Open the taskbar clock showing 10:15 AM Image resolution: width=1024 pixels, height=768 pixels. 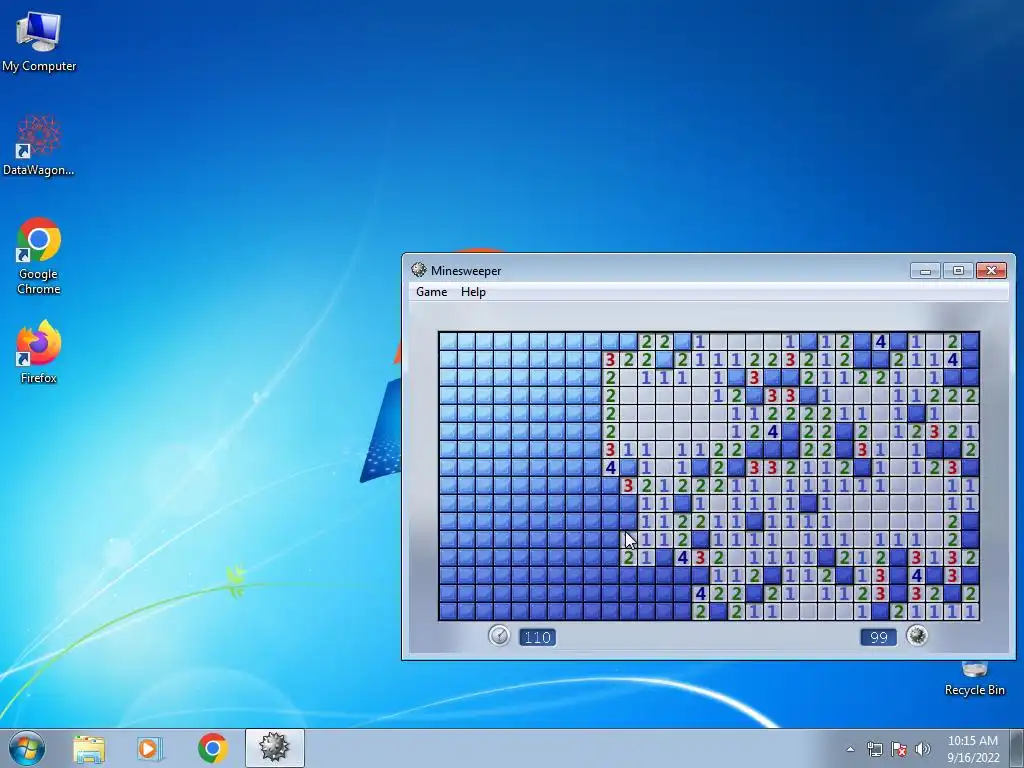click(x=973, y=748)
